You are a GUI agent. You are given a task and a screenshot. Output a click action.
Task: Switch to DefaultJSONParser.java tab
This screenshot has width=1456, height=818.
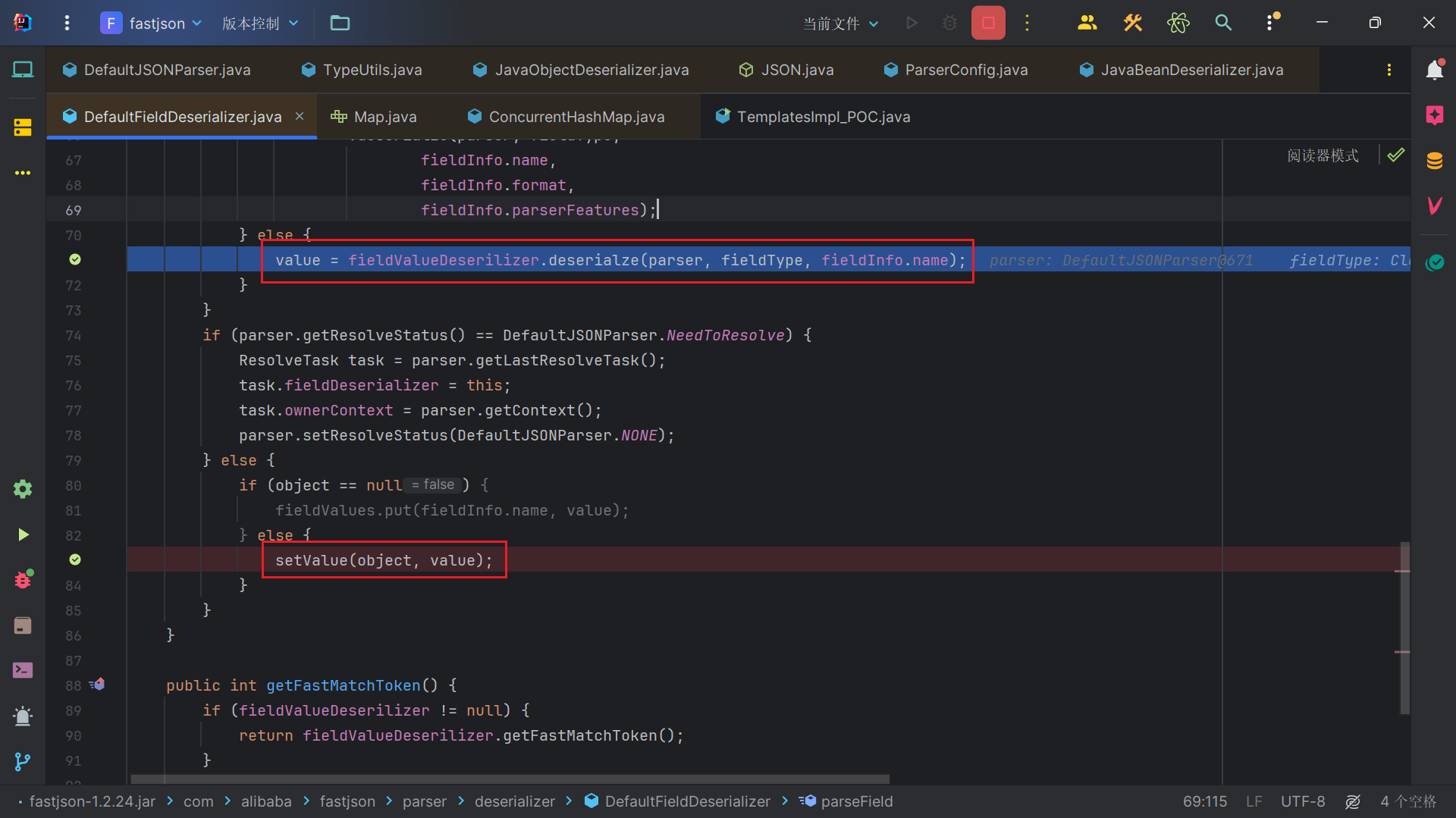(x=157, y=70)
